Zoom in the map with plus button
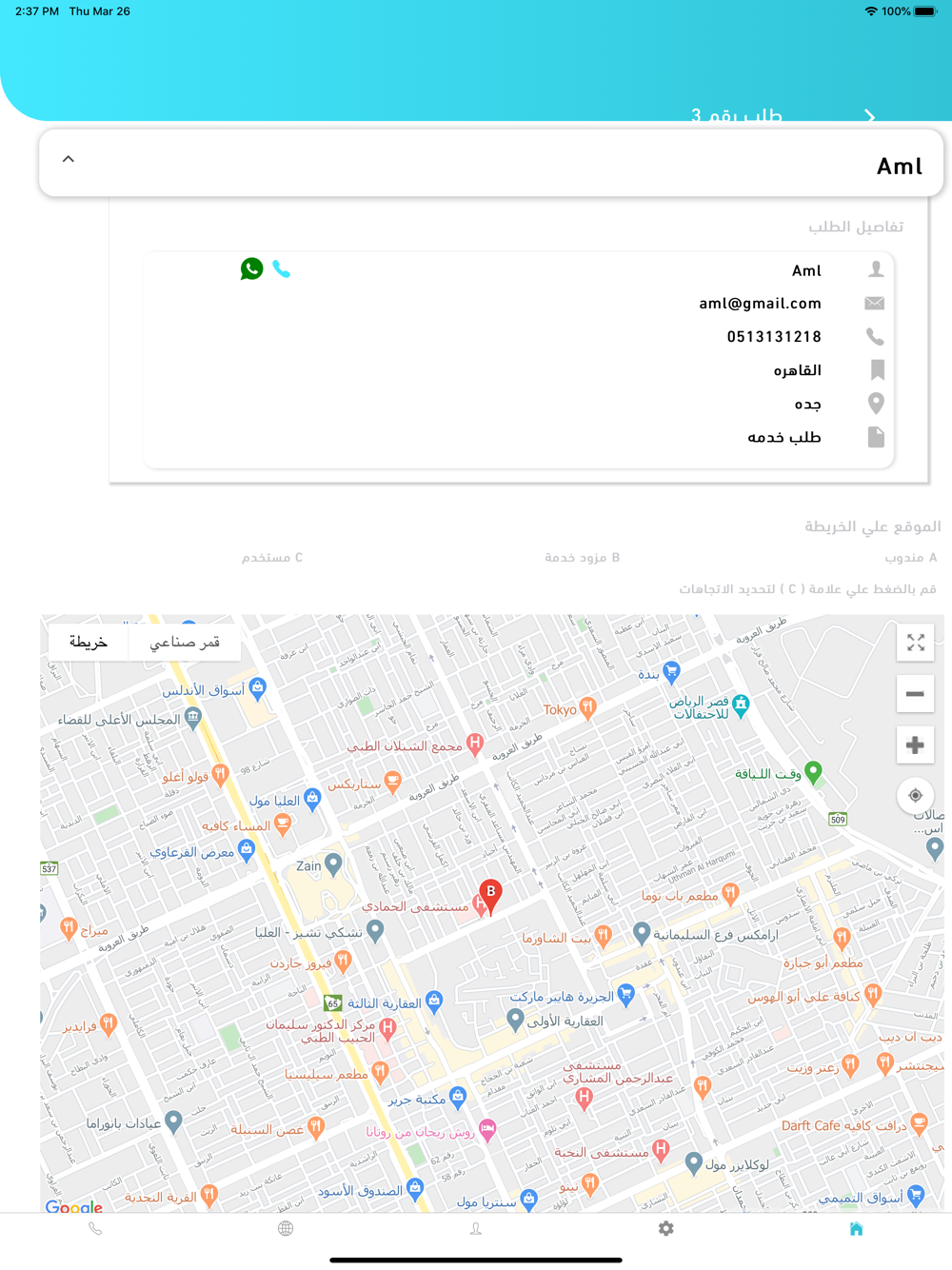Viewport: 952px width, 1270px height. tap(915, 744)
